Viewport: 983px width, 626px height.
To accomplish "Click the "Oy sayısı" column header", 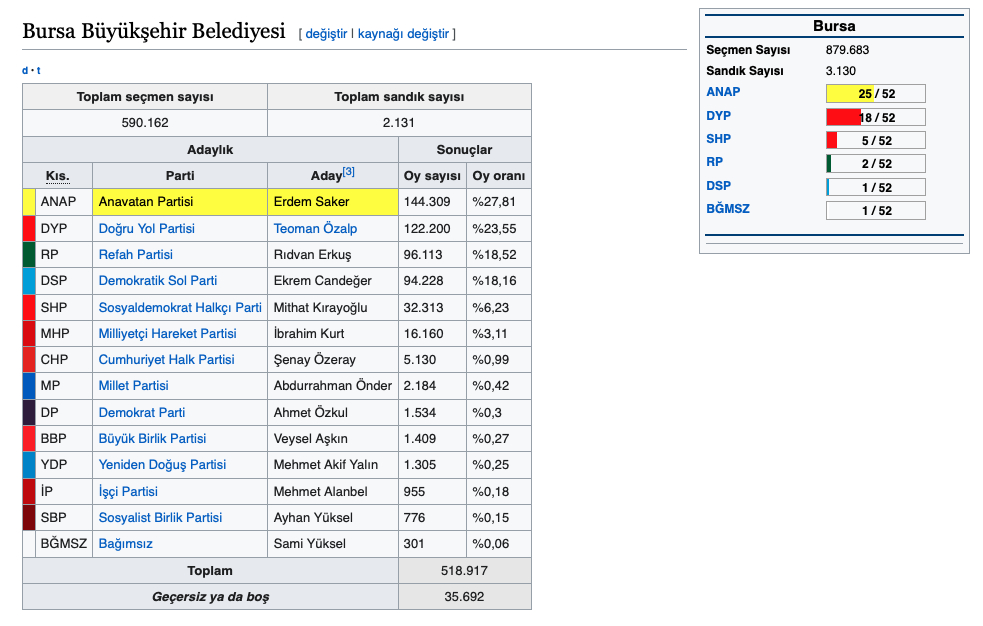I will (432, 176).
